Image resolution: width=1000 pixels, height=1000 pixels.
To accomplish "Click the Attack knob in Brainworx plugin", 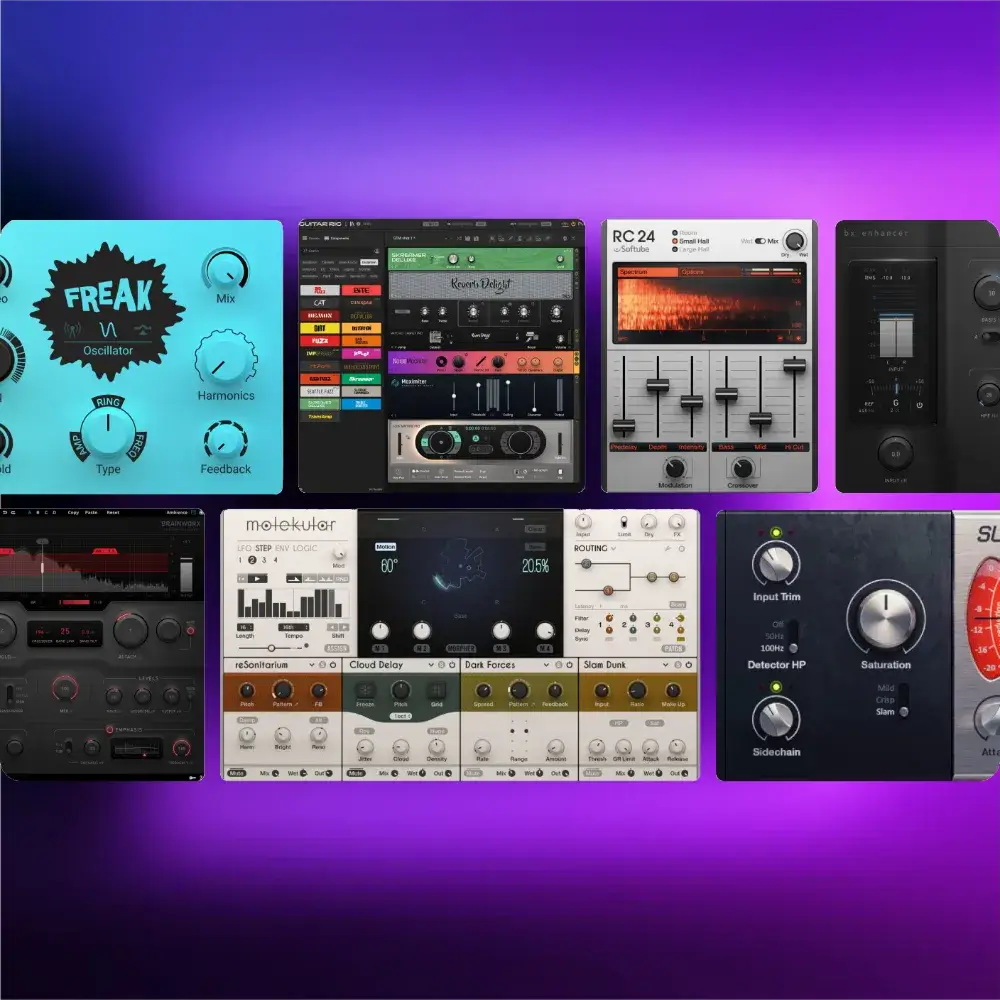I will [130, 629].
